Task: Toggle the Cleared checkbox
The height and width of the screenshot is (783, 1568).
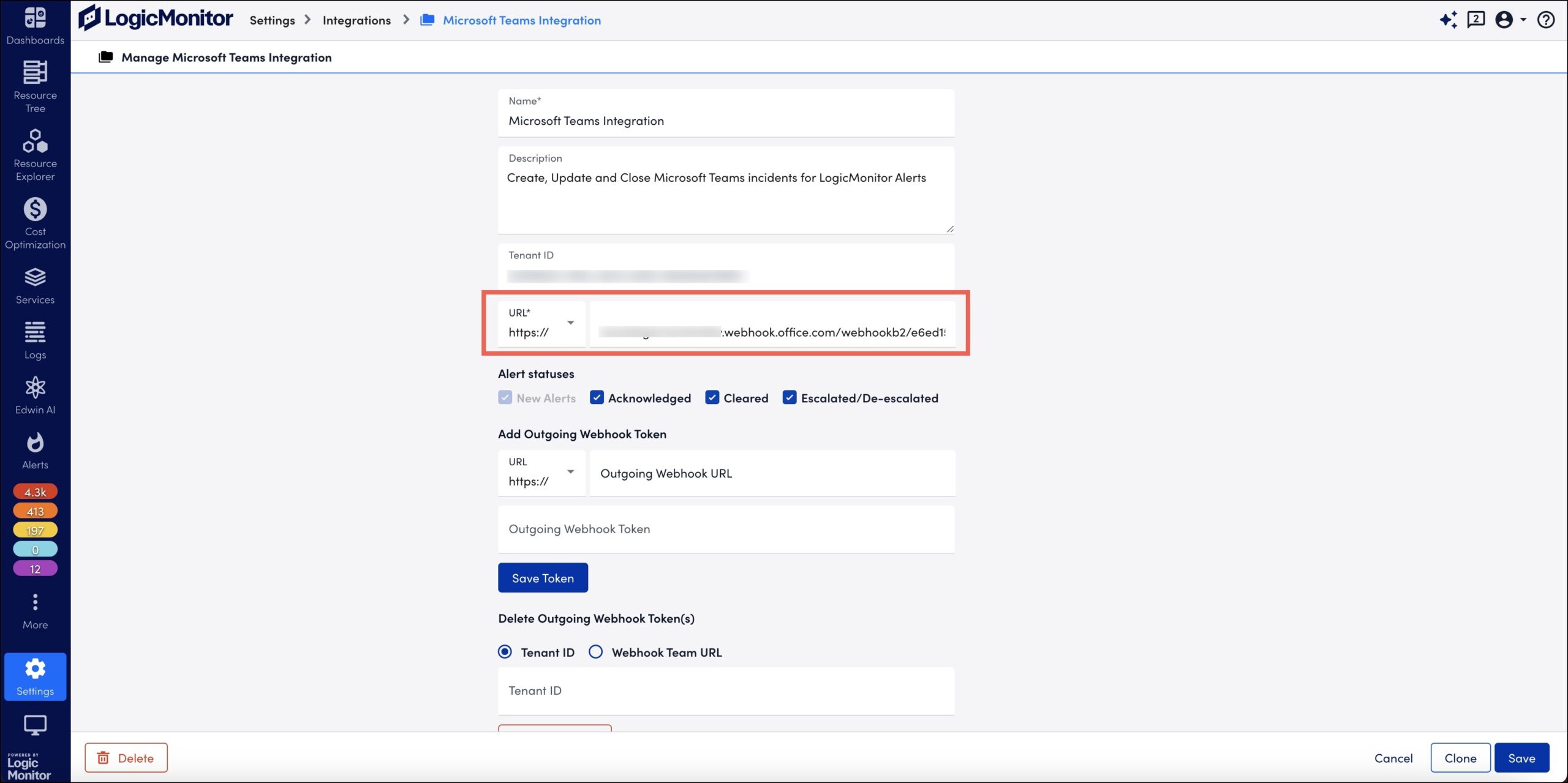Action: (x=712, y=397)
